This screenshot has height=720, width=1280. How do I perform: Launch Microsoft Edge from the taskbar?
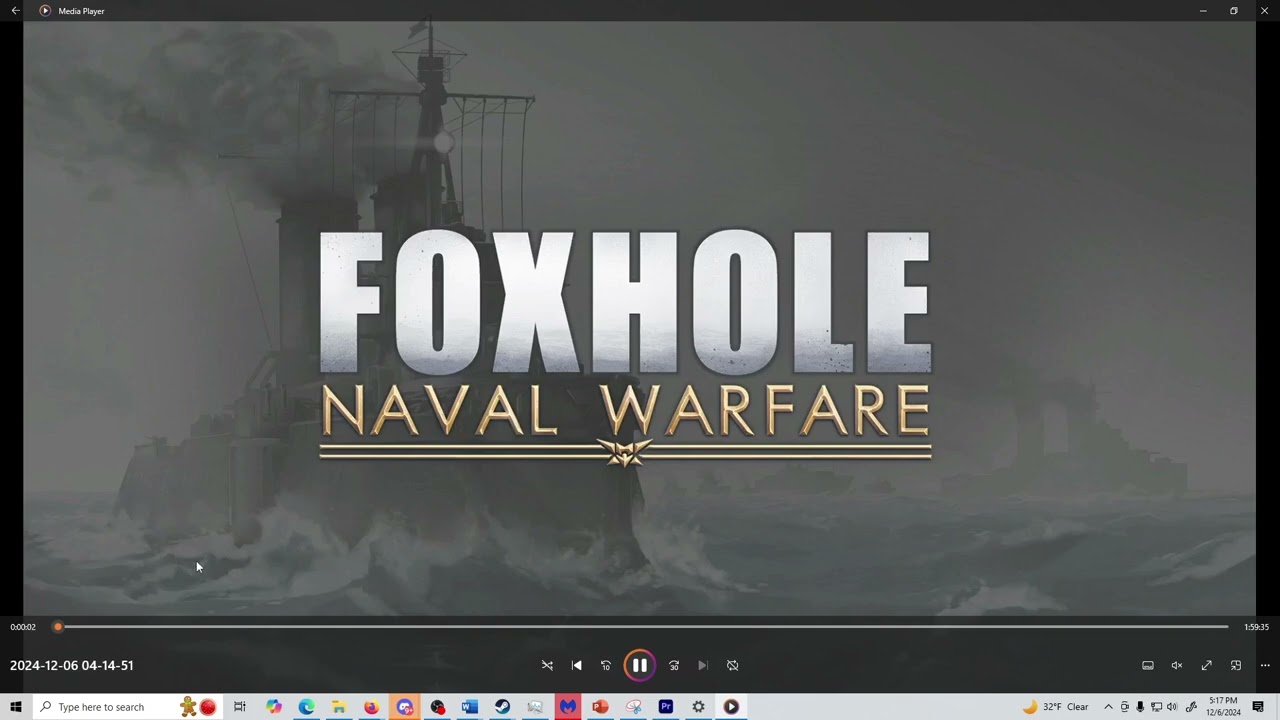coord(306,707)
